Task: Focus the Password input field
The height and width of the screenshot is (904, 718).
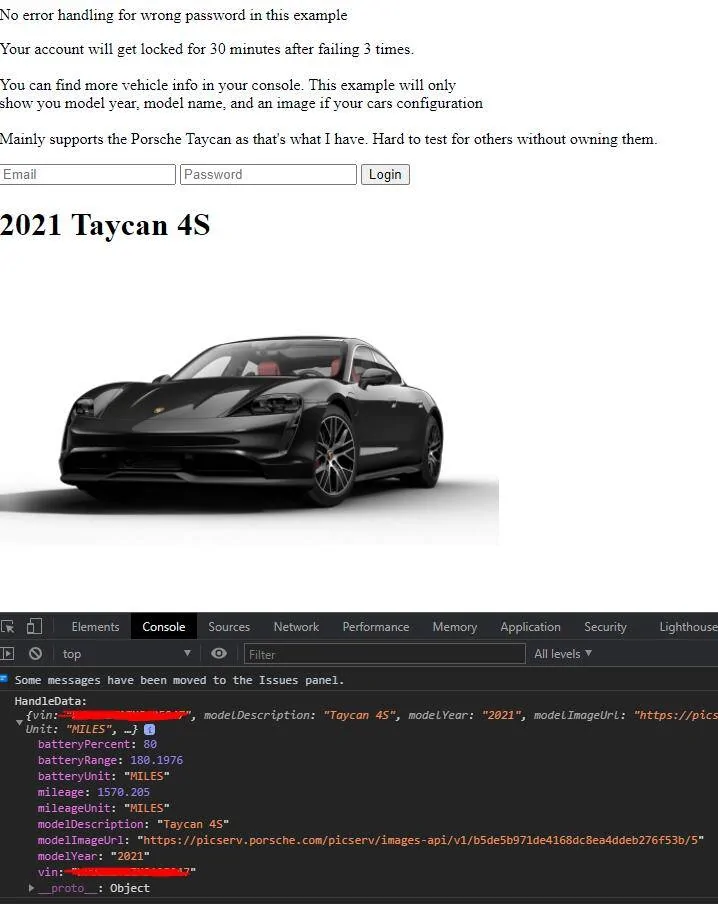Action: pos(268,175)
